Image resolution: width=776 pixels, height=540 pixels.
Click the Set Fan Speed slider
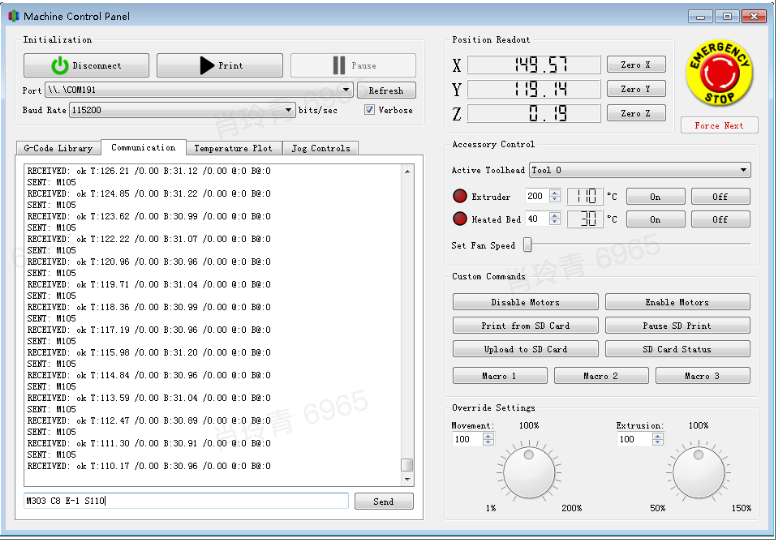point(528,245)
